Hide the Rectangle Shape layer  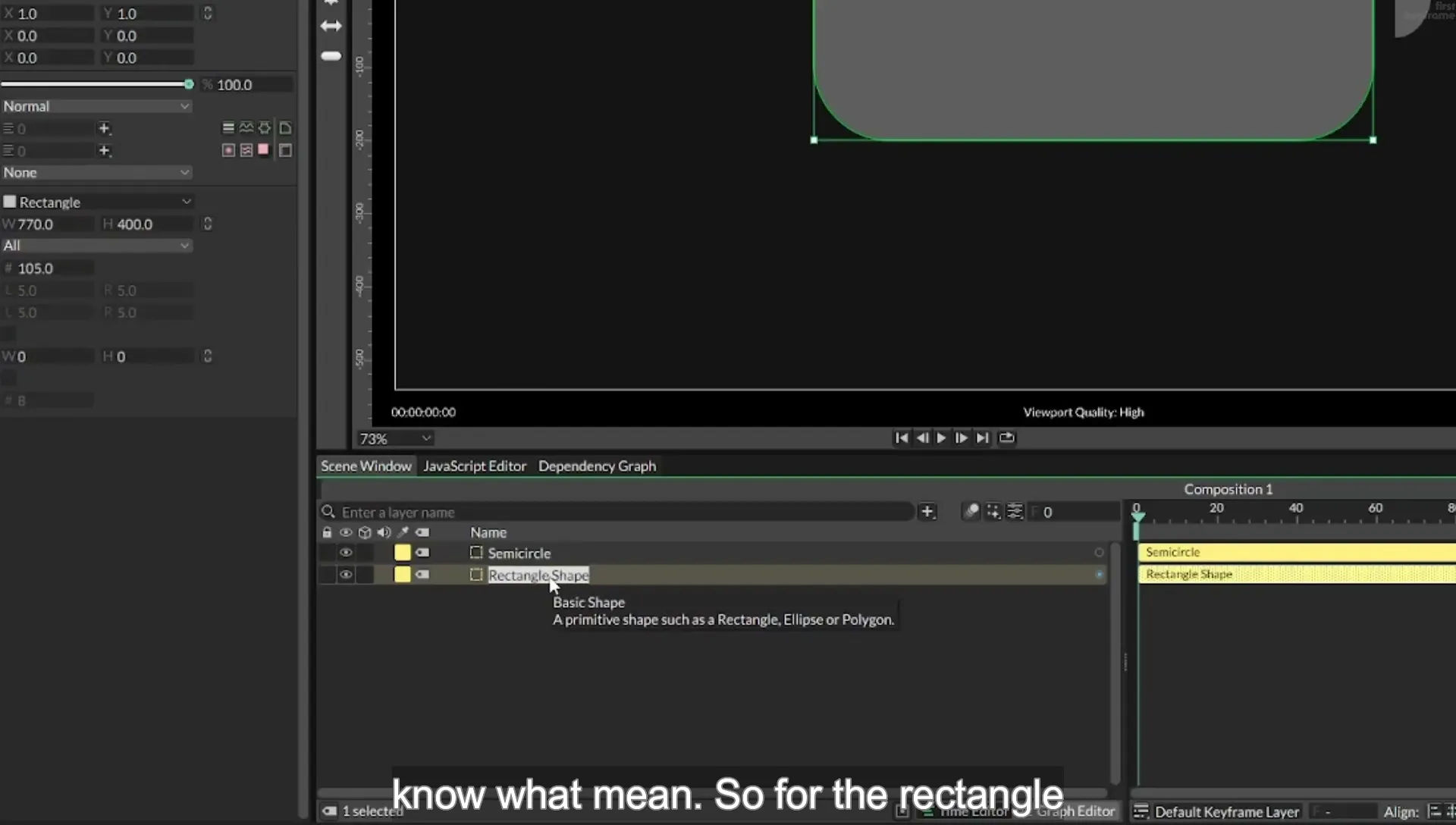346,575
